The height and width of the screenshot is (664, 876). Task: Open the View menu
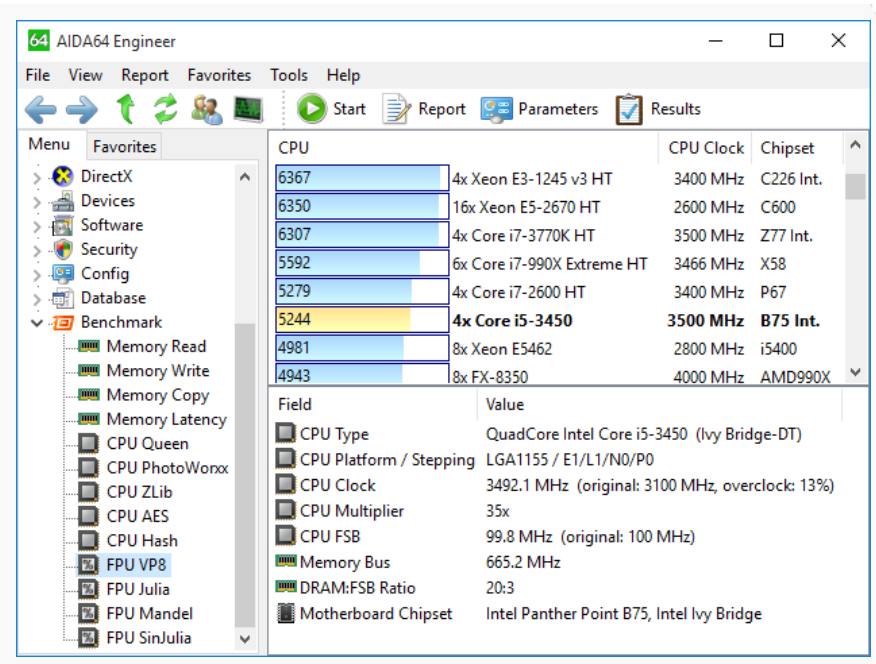click(x=85, y=75)
